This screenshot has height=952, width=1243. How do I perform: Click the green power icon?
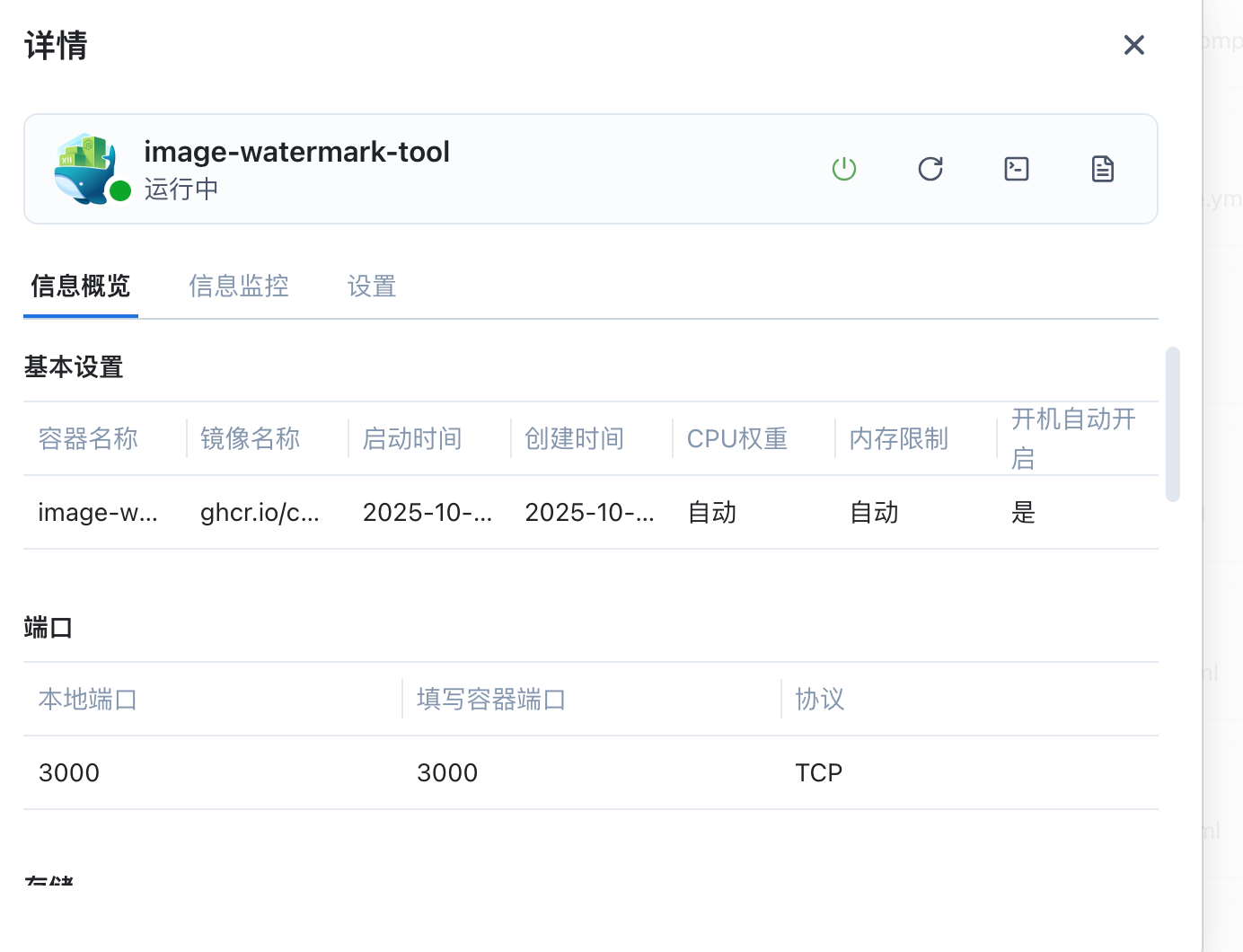(x=843, y=169)
